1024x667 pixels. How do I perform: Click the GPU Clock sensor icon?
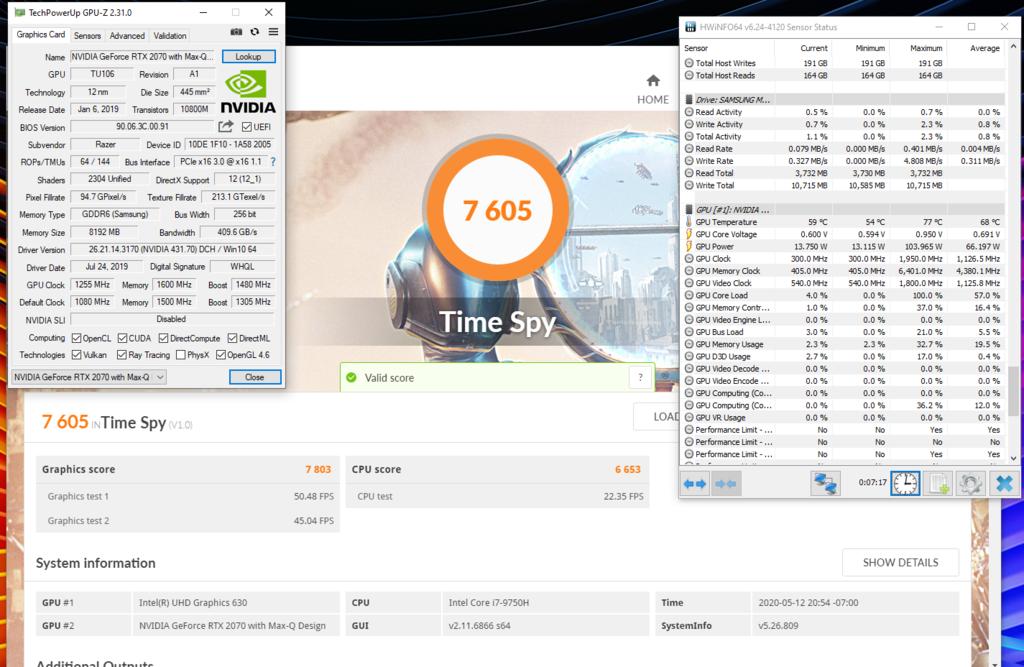tap(689, 259)
